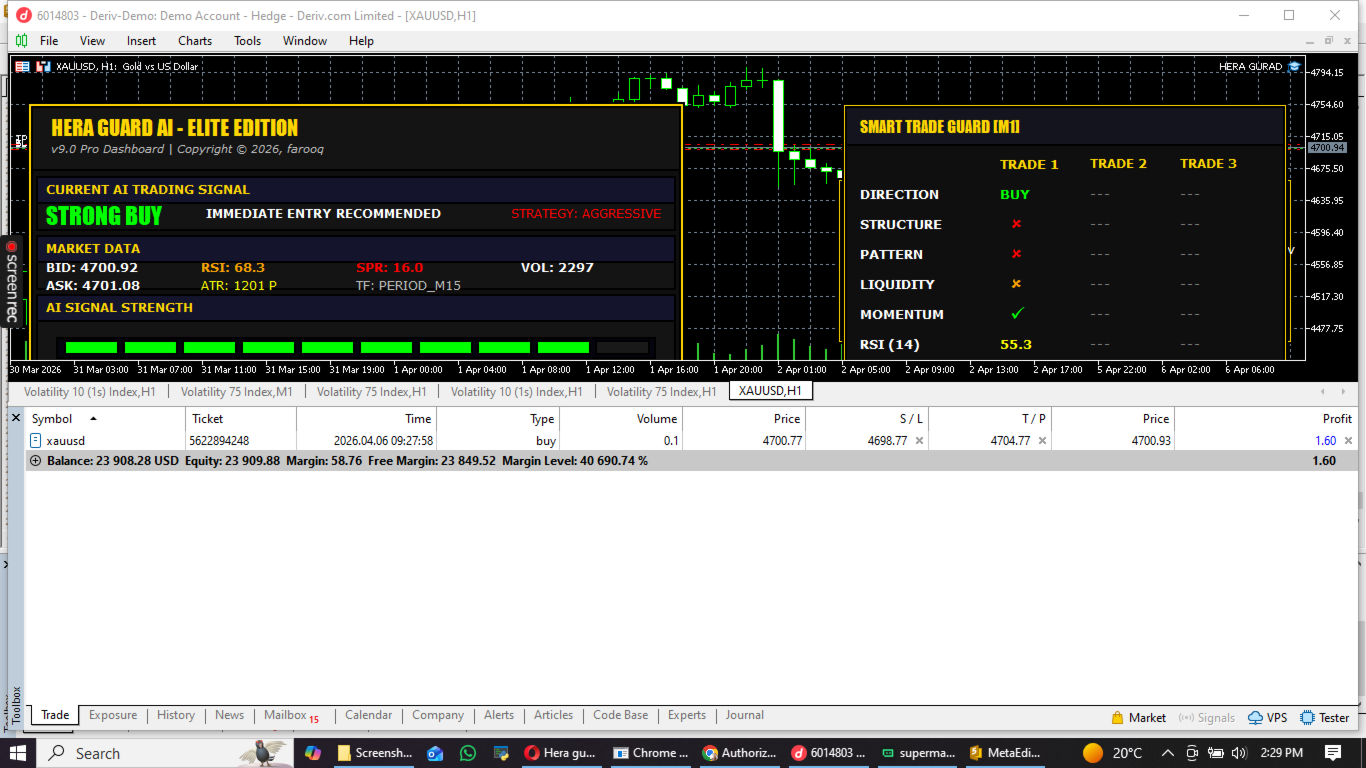
Task: Open the Trade tab in Toolbox
Action: 55,715
